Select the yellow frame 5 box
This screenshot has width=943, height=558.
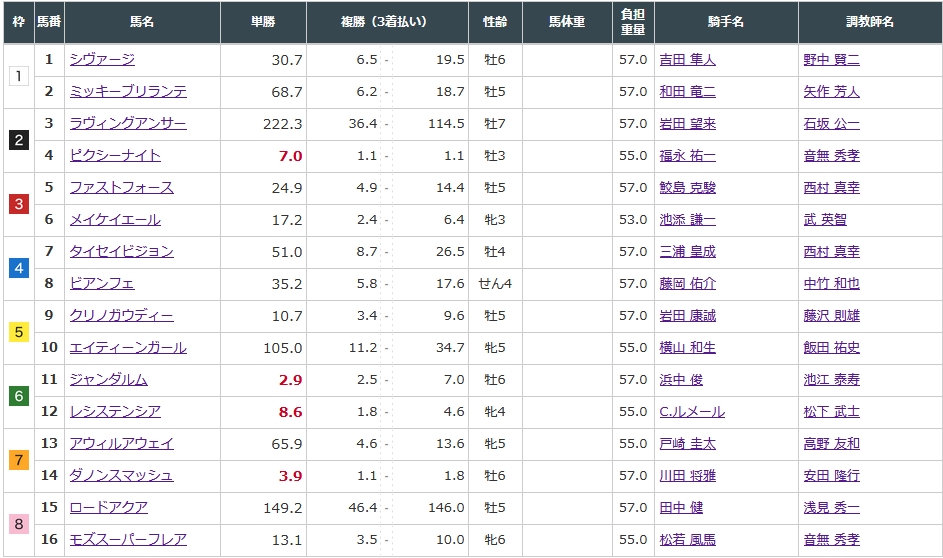coord(19,332)
